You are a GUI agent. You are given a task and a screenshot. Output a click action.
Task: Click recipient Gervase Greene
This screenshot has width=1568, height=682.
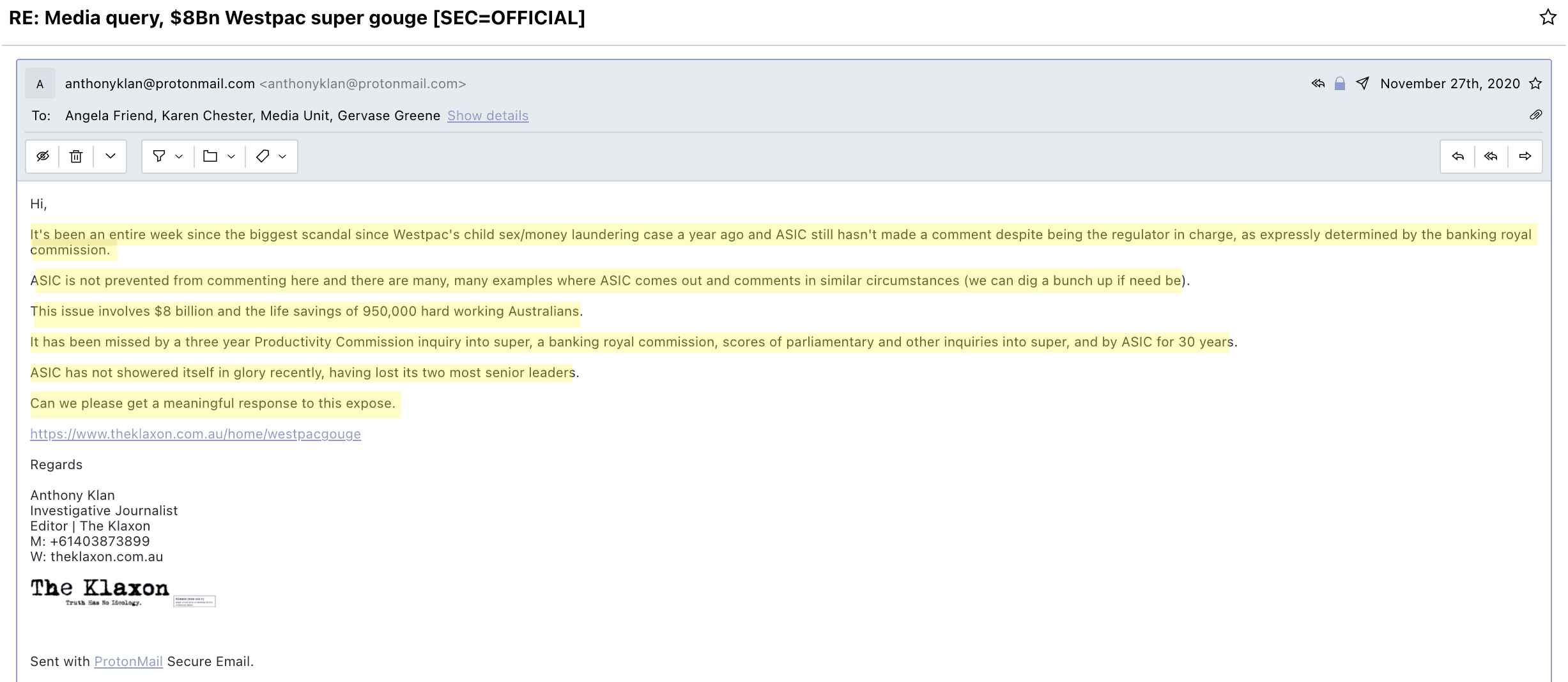click(x=389, y=116)
